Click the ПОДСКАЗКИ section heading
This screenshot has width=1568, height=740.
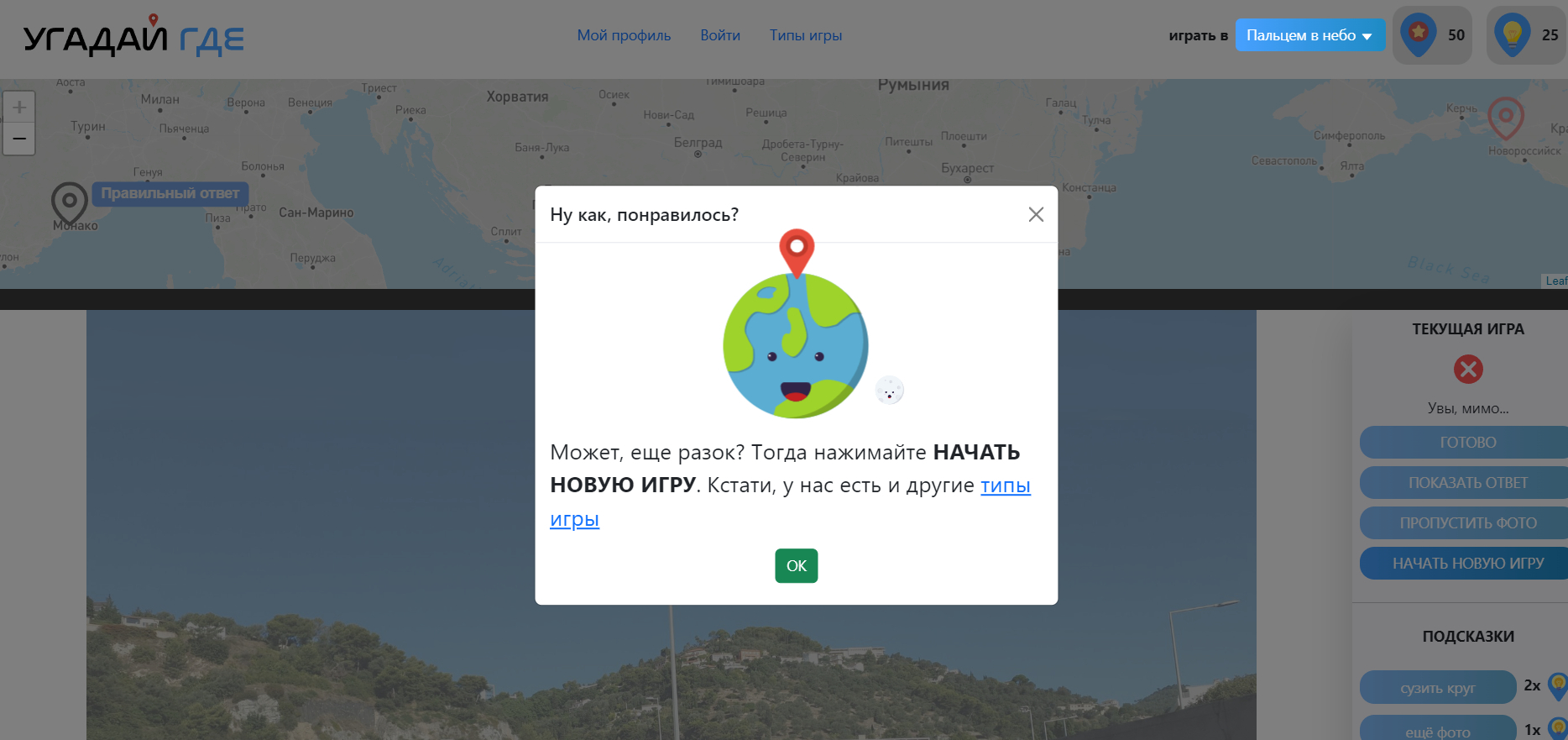[x=1468, y=637]
